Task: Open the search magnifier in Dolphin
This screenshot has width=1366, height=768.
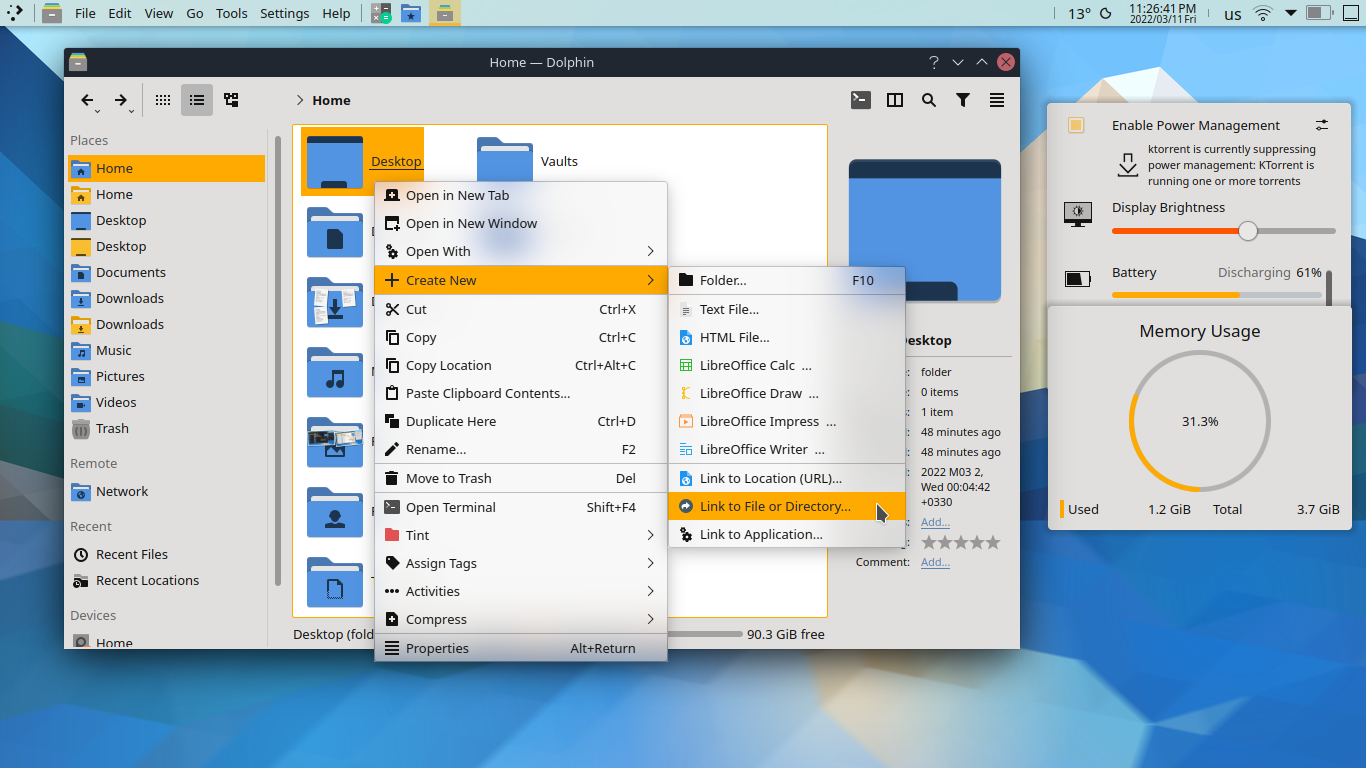Action: click(x=929, y=100)
